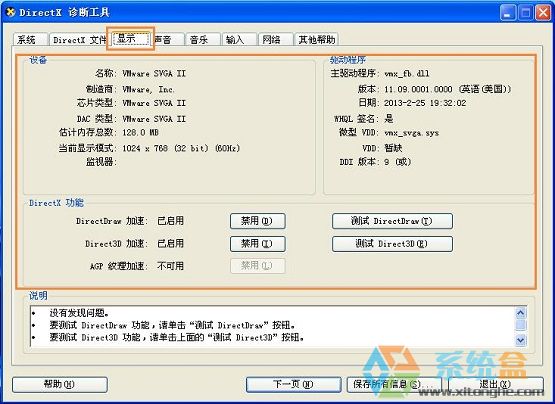Switch to the 其他帮助 tab

316,40
